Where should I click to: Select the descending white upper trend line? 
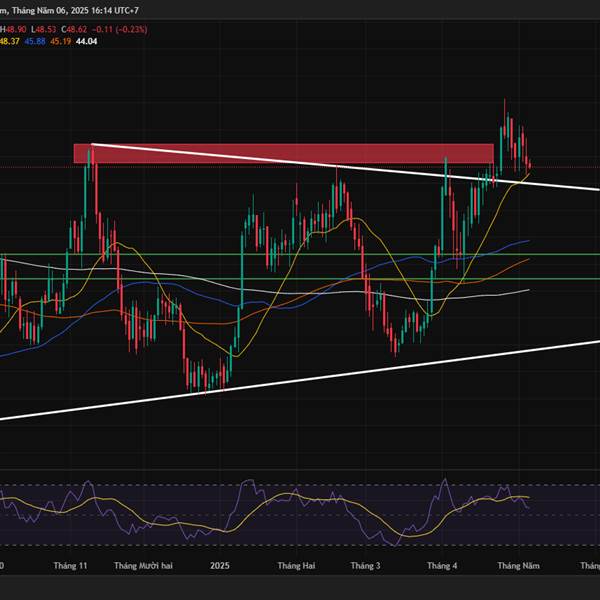(x=346, y=167)
